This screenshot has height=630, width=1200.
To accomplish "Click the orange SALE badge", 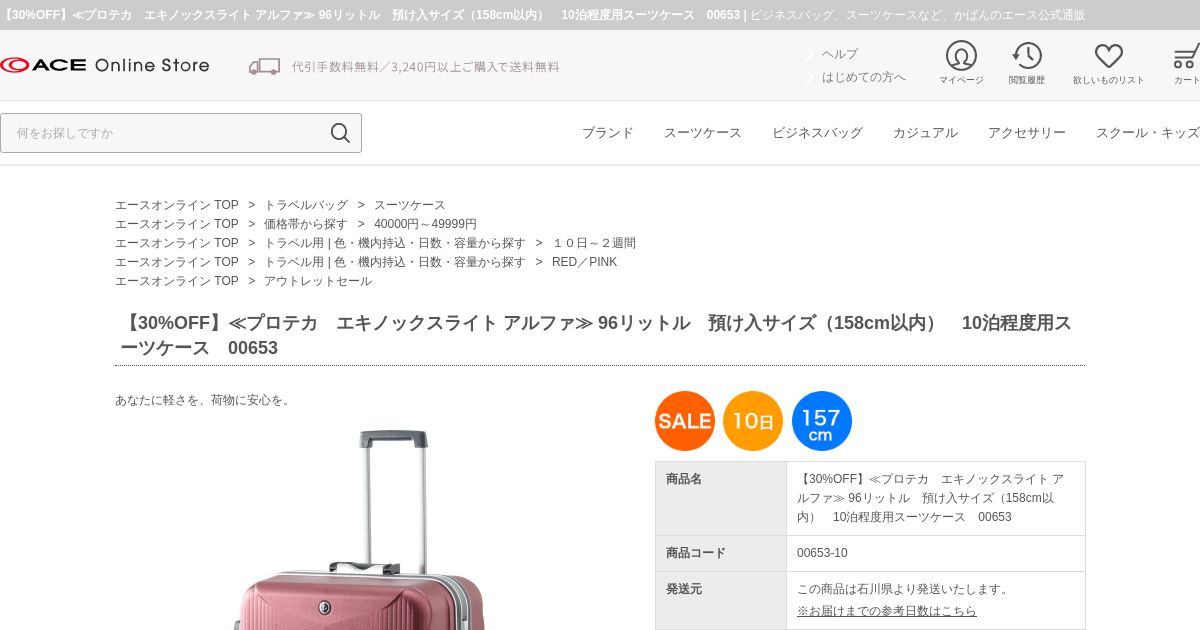I will (685, 421).
